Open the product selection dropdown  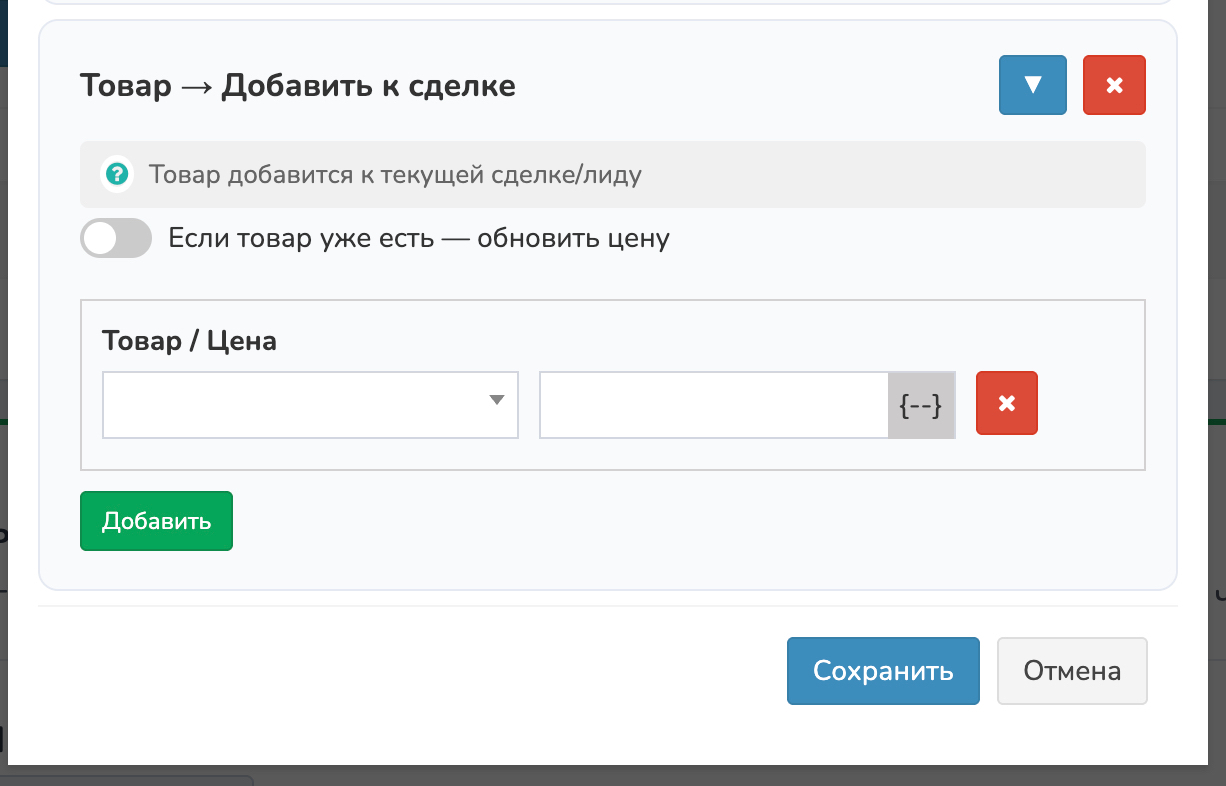[300, 405]
